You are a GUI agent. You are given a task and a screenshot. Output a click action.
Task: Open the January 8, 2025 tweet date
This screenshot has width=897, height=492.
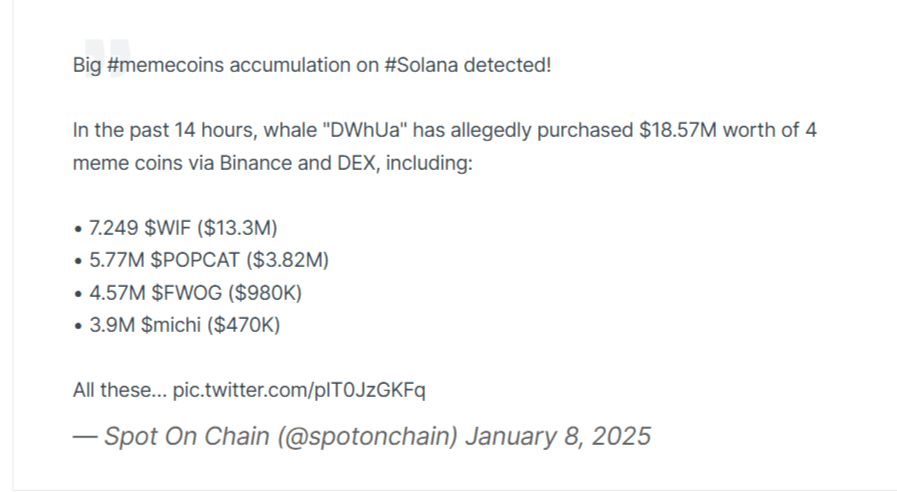558,437
